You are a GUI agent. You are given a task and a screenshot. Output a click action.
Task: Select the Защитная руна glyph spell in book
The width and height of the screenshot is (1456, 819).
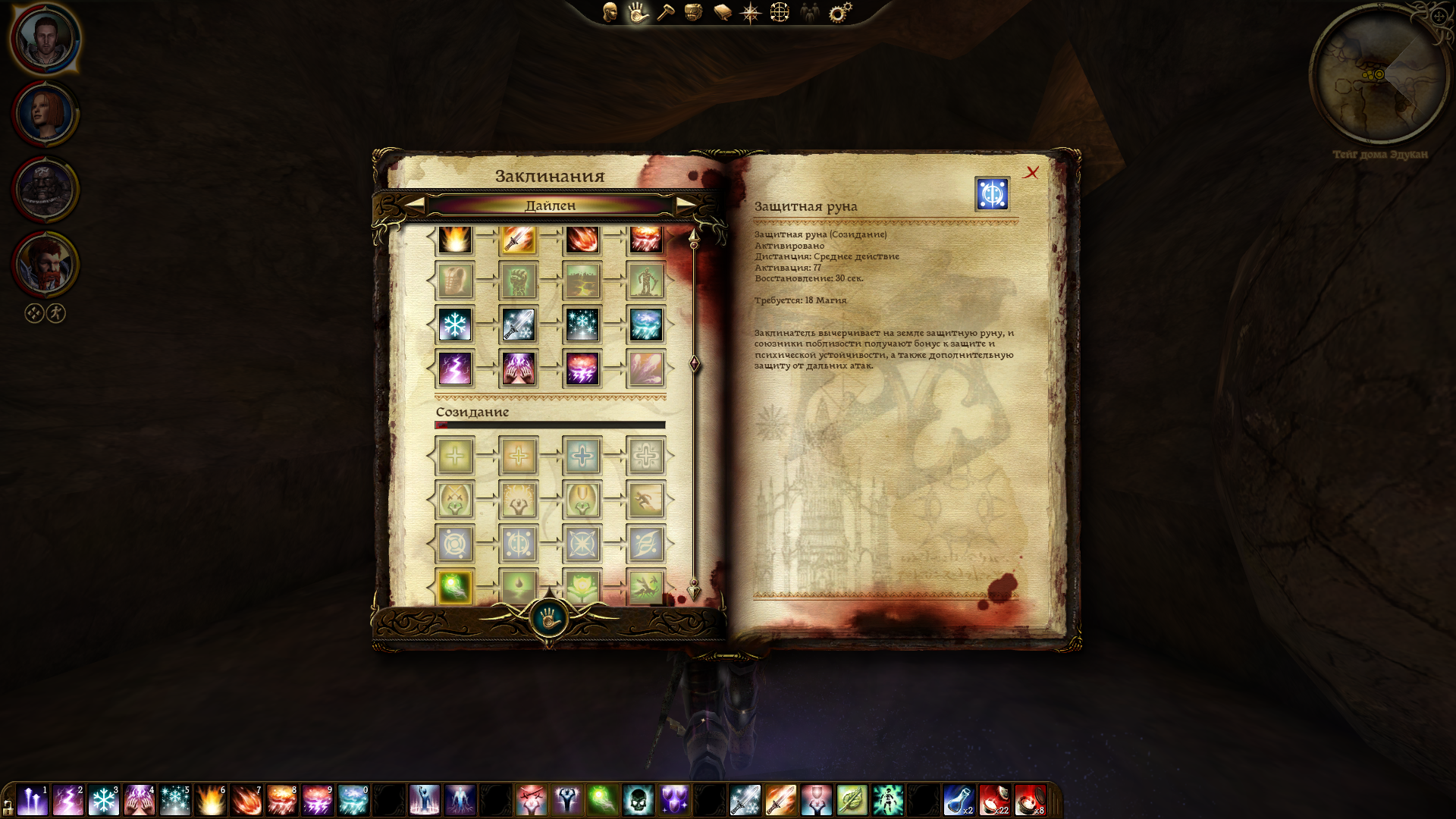519,544
